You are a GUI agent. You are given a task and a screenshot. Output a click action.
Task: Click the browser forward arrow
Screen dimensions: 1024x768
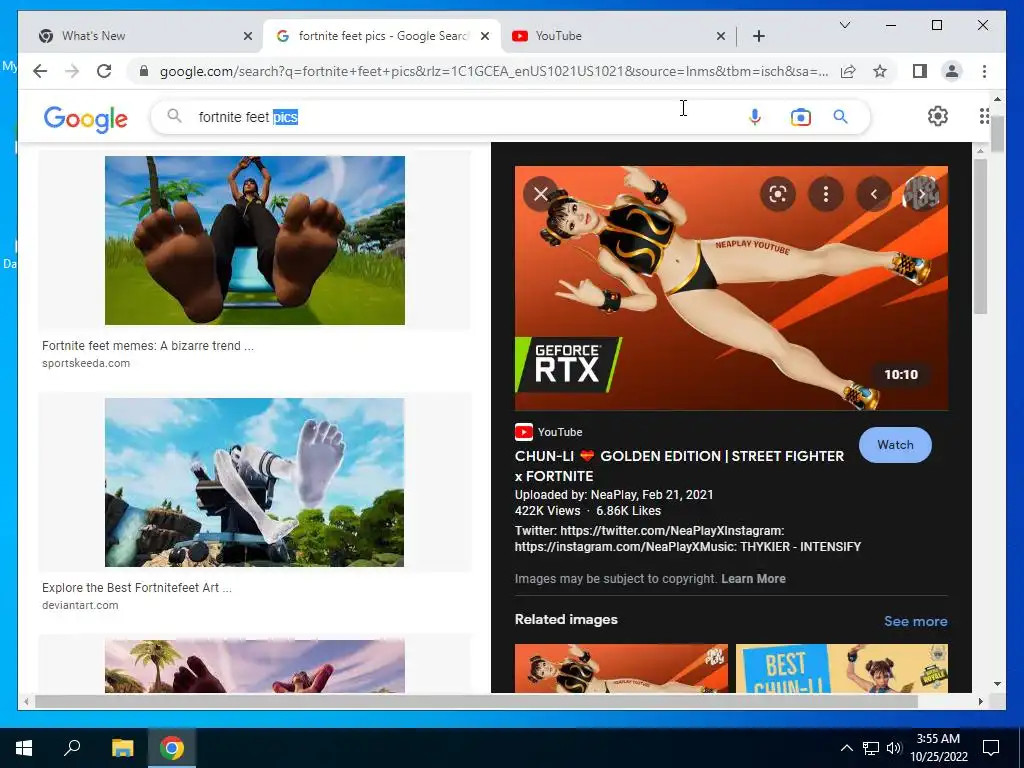tap(72, 71)
